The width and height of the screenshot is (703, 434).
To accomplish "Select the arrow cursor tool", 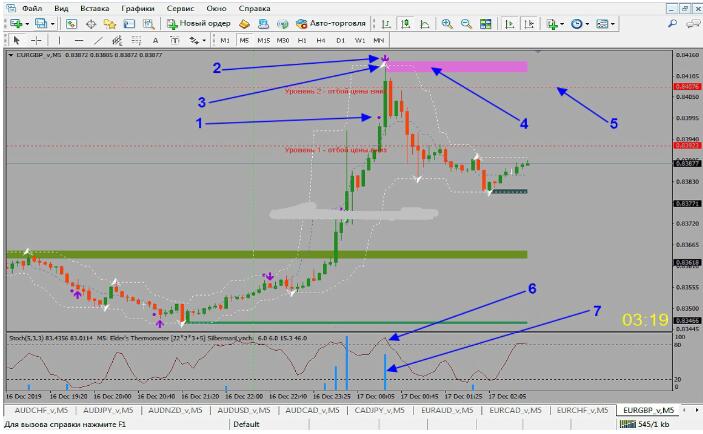I will click(x=16, y=40).
